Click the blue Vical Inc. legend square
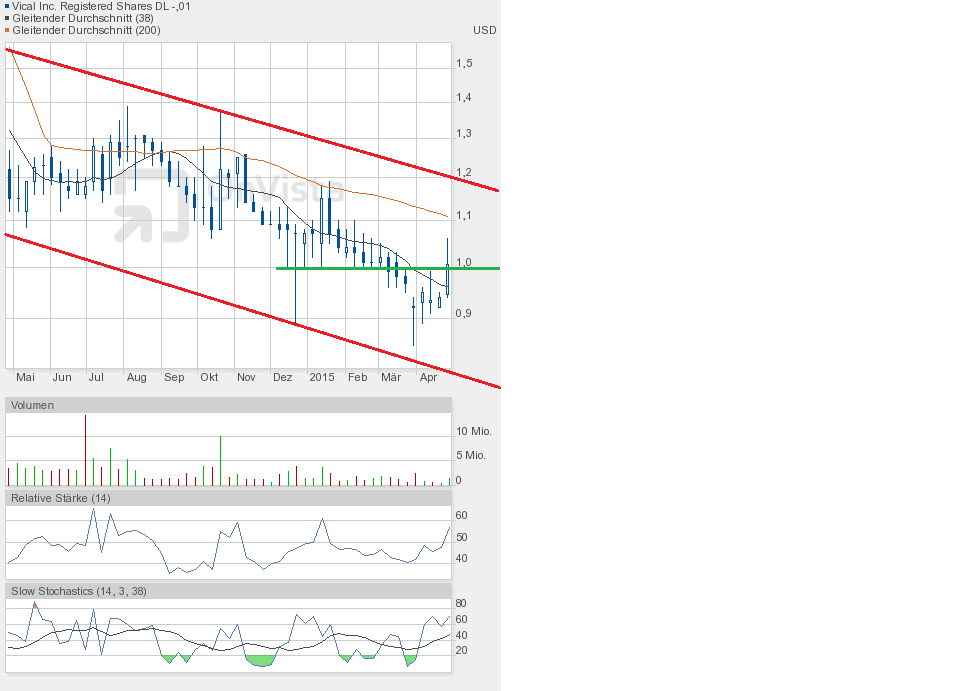Viewport: 960px width, 691px height. pos(8,7)
